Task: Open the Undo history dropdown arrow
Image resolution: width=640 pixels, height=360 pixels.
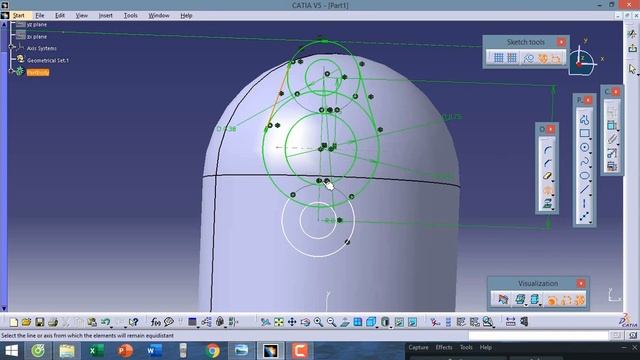Action: (x=111, y=327)
